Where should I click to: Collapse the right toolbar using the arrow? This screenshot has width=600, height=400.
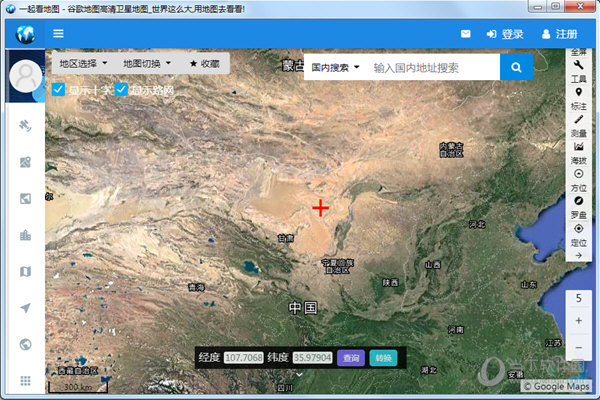click(x=579, y=255)
